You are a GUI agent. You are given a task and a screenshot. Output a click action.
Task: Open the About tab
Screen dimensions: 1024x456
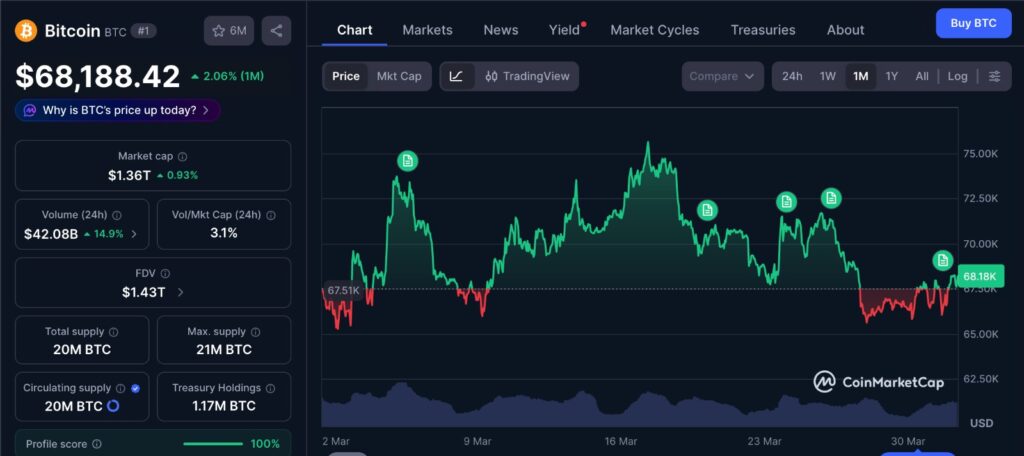tap(845, 30)
